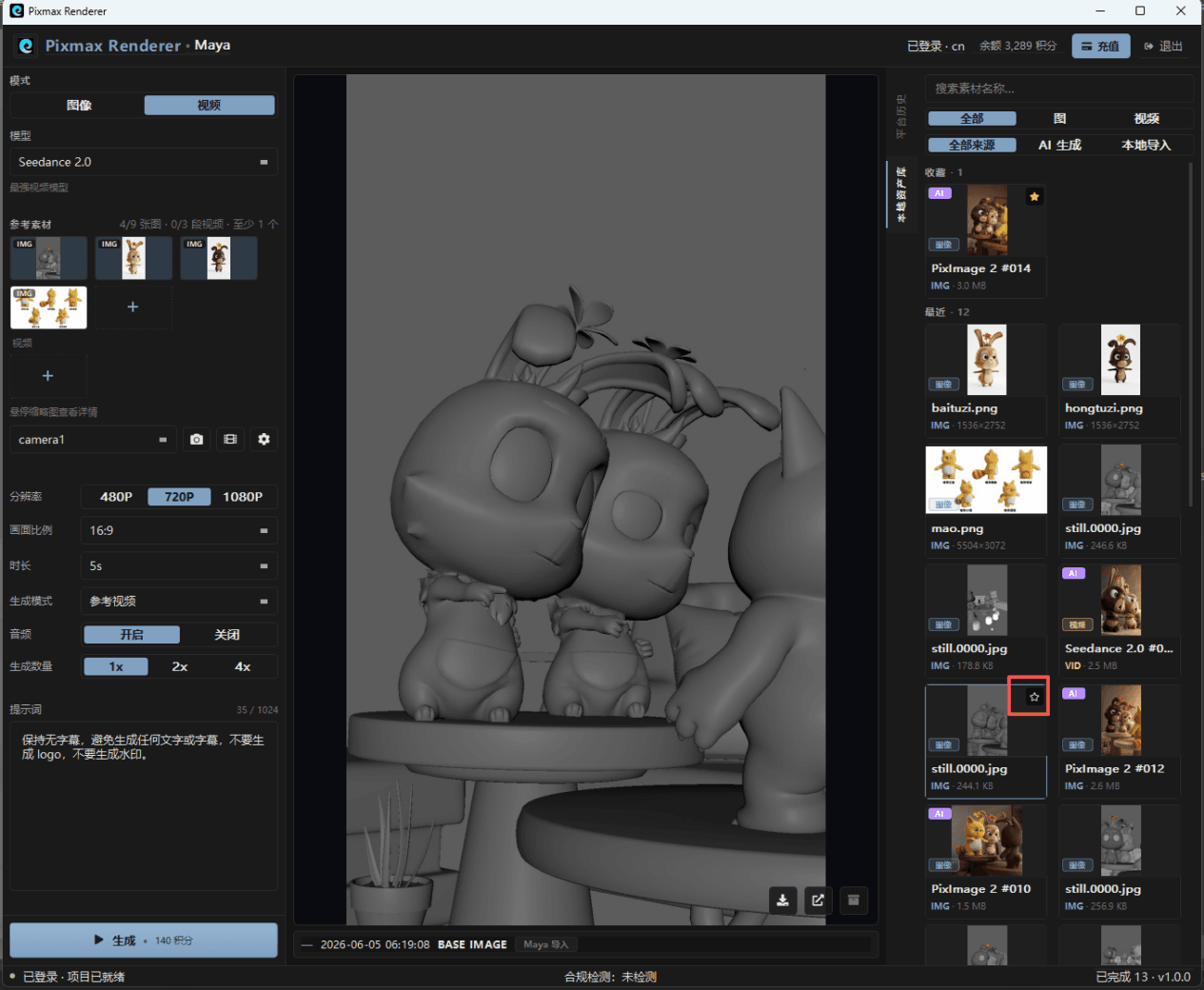The height and width of the screenshot is (990, 1204).
Task: Click the film strip sequence icon
Action: click(230, 440)
